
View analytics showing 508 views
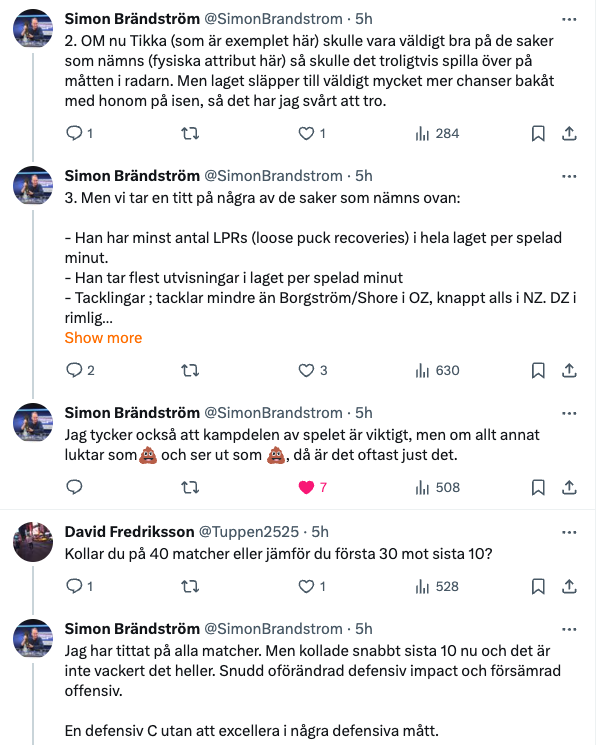(438, 487)
